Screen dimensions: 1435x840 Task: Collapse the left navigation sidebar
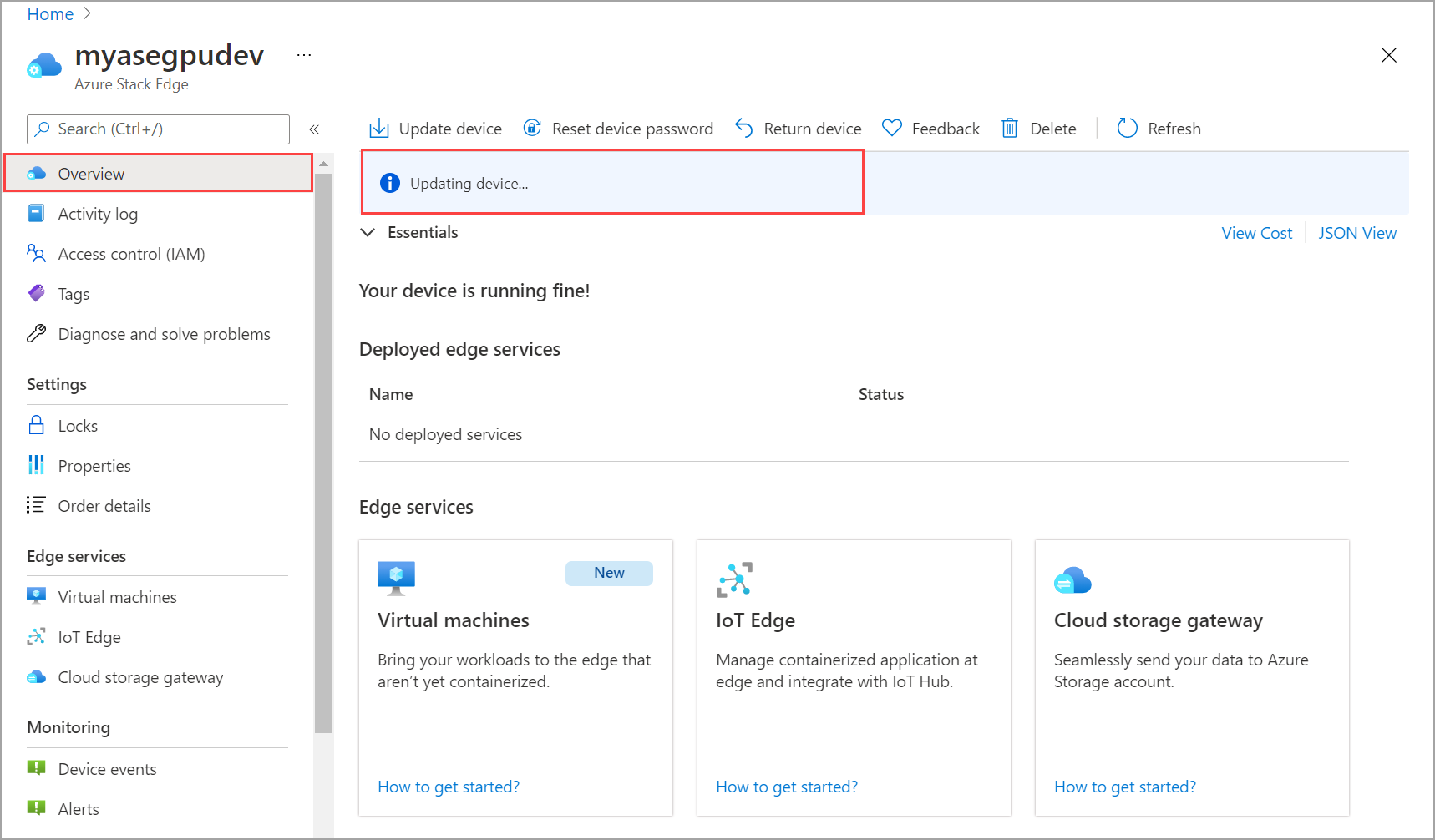click(314, 129)
